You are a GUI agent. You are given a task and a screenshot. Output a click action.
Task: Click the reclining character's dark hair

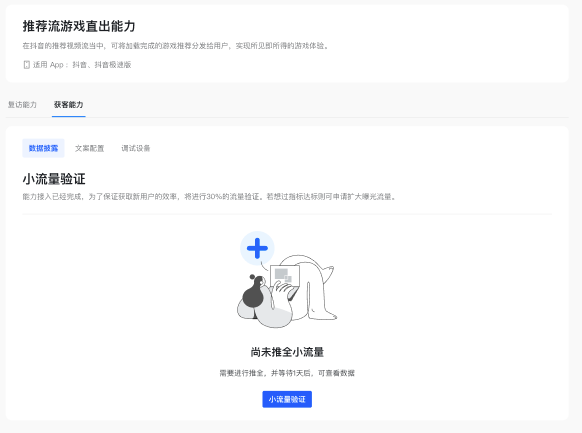[253, 292]
